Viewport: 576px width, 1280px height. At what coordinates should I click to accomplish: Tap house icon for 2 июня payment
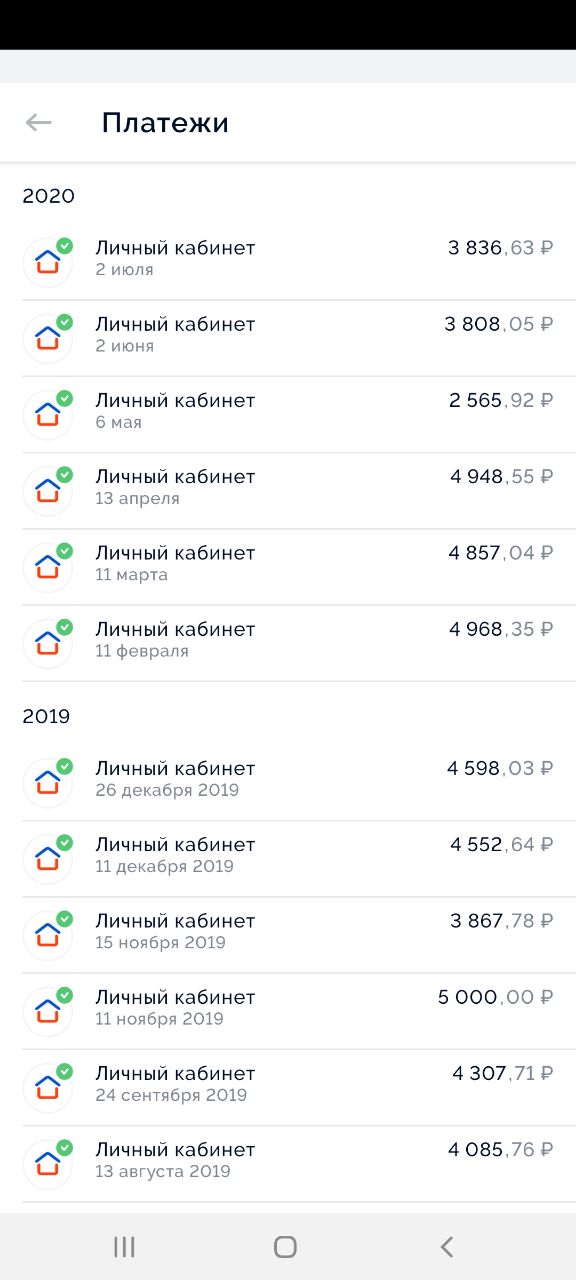48,338
